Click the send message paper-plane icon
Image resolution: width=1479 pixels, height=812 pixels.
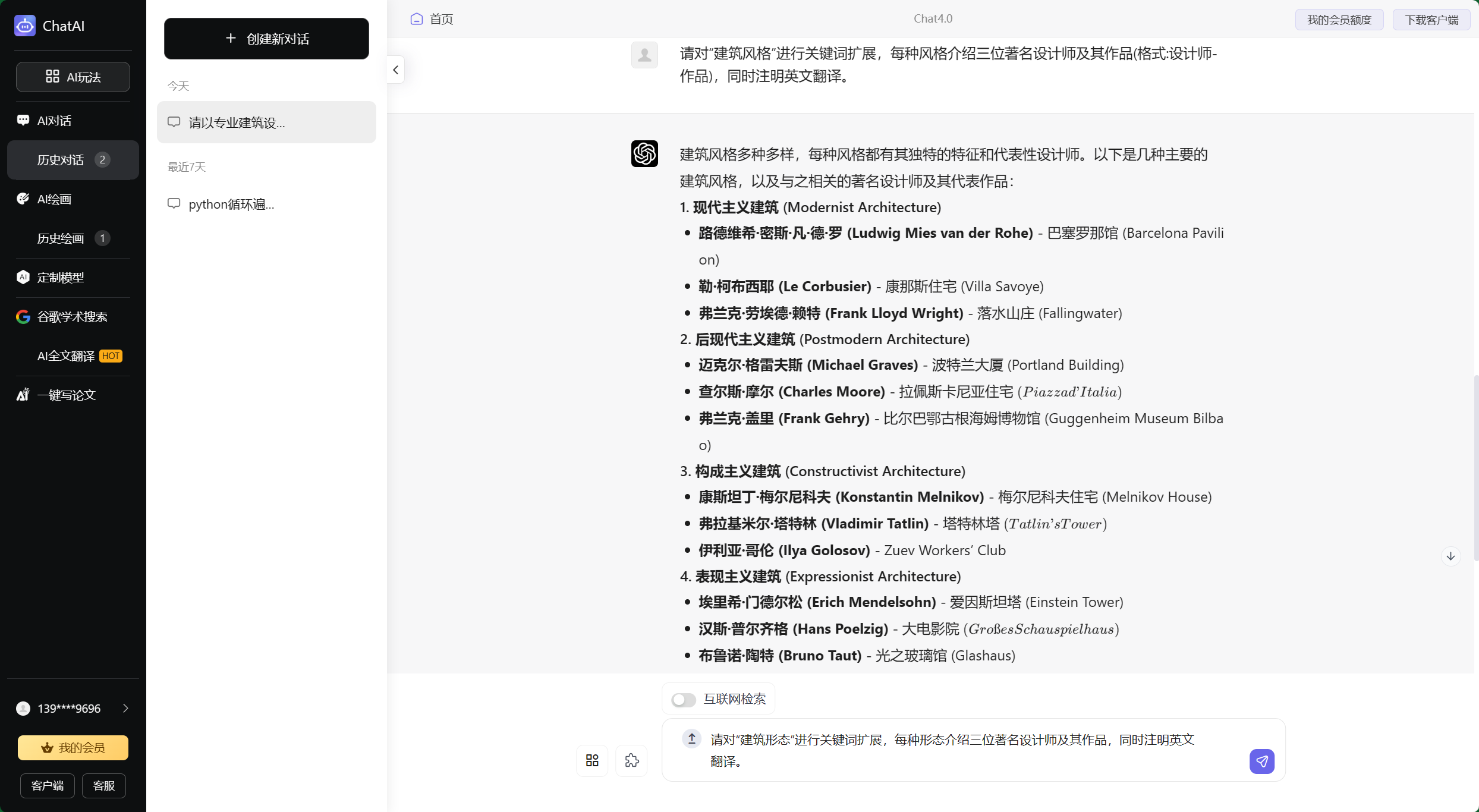(1261, 761)
